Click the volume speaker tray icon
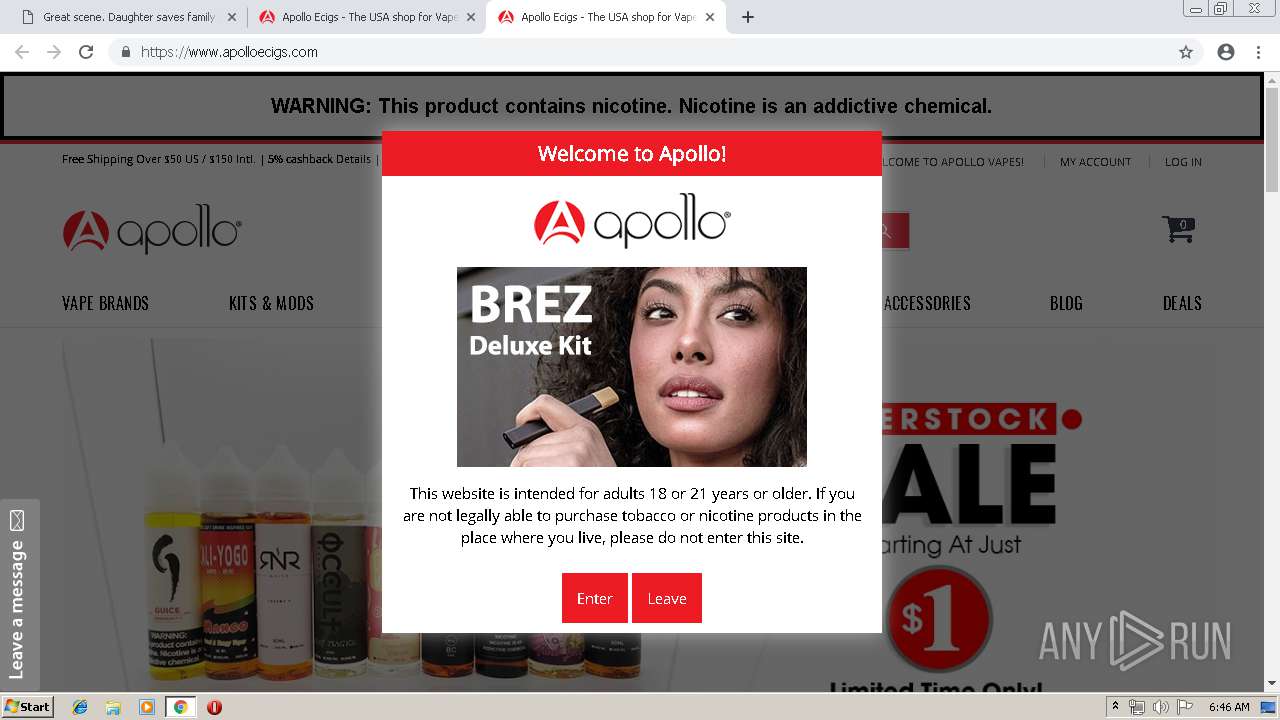This screenshot has height=720, width=1280. point(1160,707)
